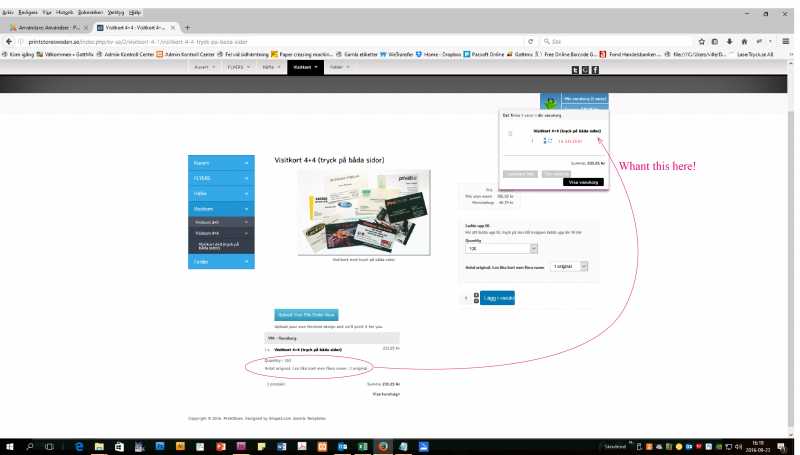The width and height of the screenshot is (800, 455).
Task: Open the Facebook social icon
Action: point(595,70)
